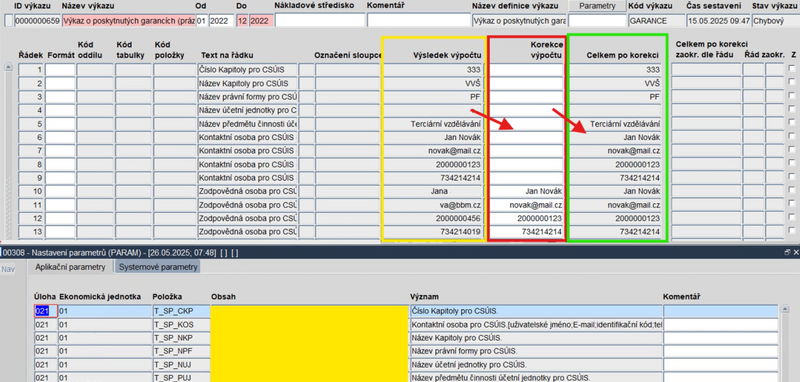This screenshot has width=800, height=382.
Task: Close the Nastavení parametrů window via X icon
Action: (x=795, y=252)
